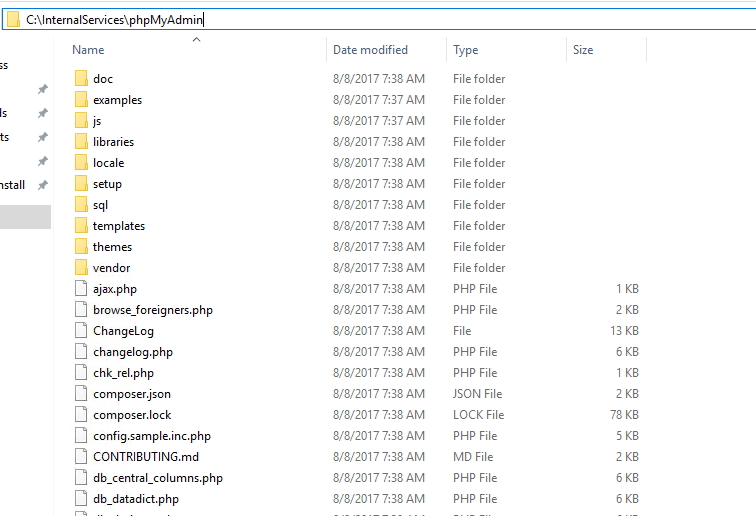The height and width of the screenshot is (517, 756).
Task: Click the 'LOCK File' type cell
Action: [x=478, y=415]
